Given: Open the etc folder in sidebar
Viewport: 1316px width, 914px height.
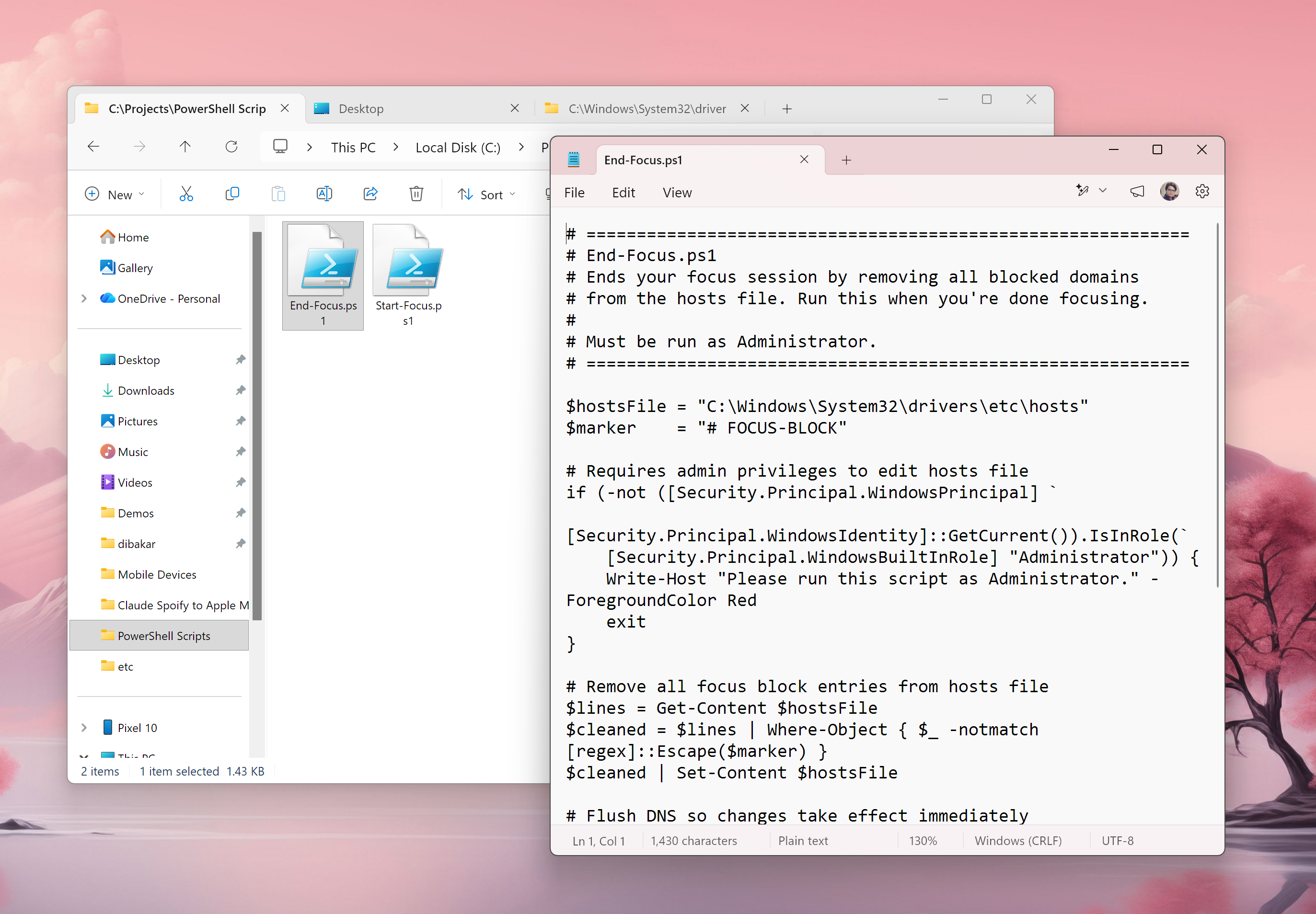Looking at the screenshot, I should [x=126, y=666].
